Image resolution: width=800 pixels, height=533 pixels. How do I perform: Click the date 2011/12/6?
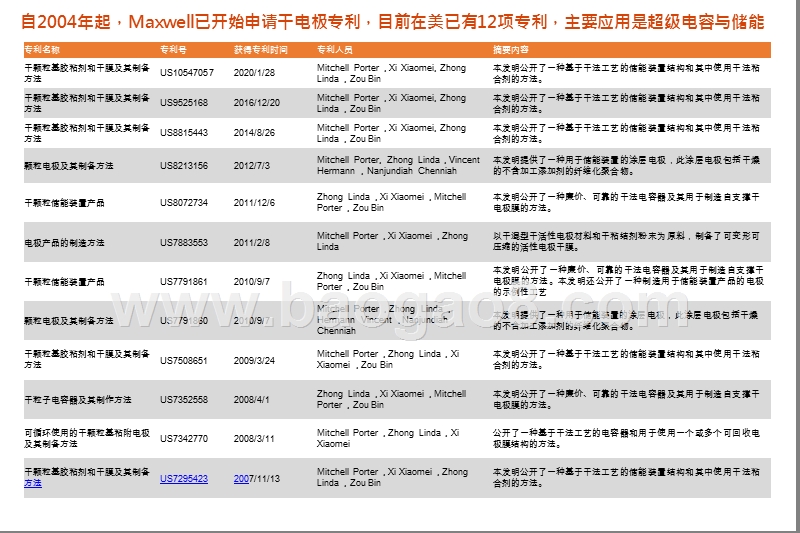pos(254,202)
